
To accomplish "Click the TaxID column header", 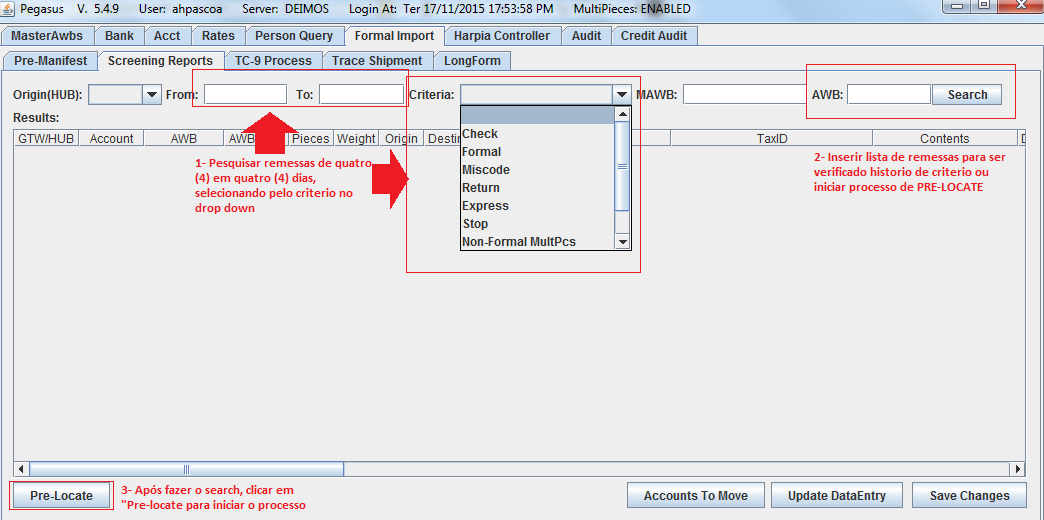I will click(772, 138).
